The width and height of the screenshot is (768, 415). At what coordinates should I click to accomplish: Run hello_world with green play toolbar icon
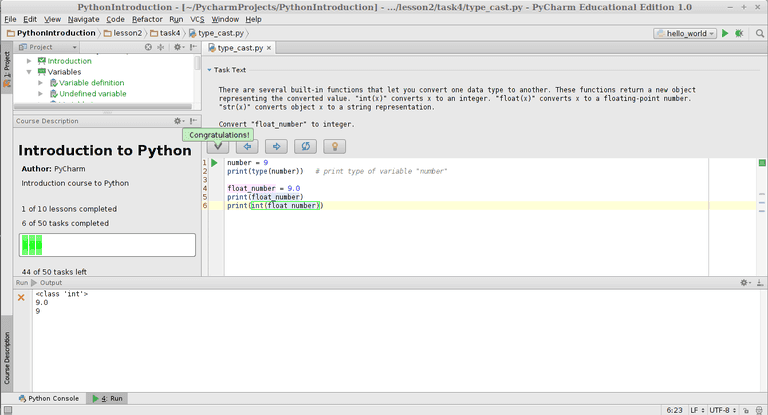coord(725,33)
